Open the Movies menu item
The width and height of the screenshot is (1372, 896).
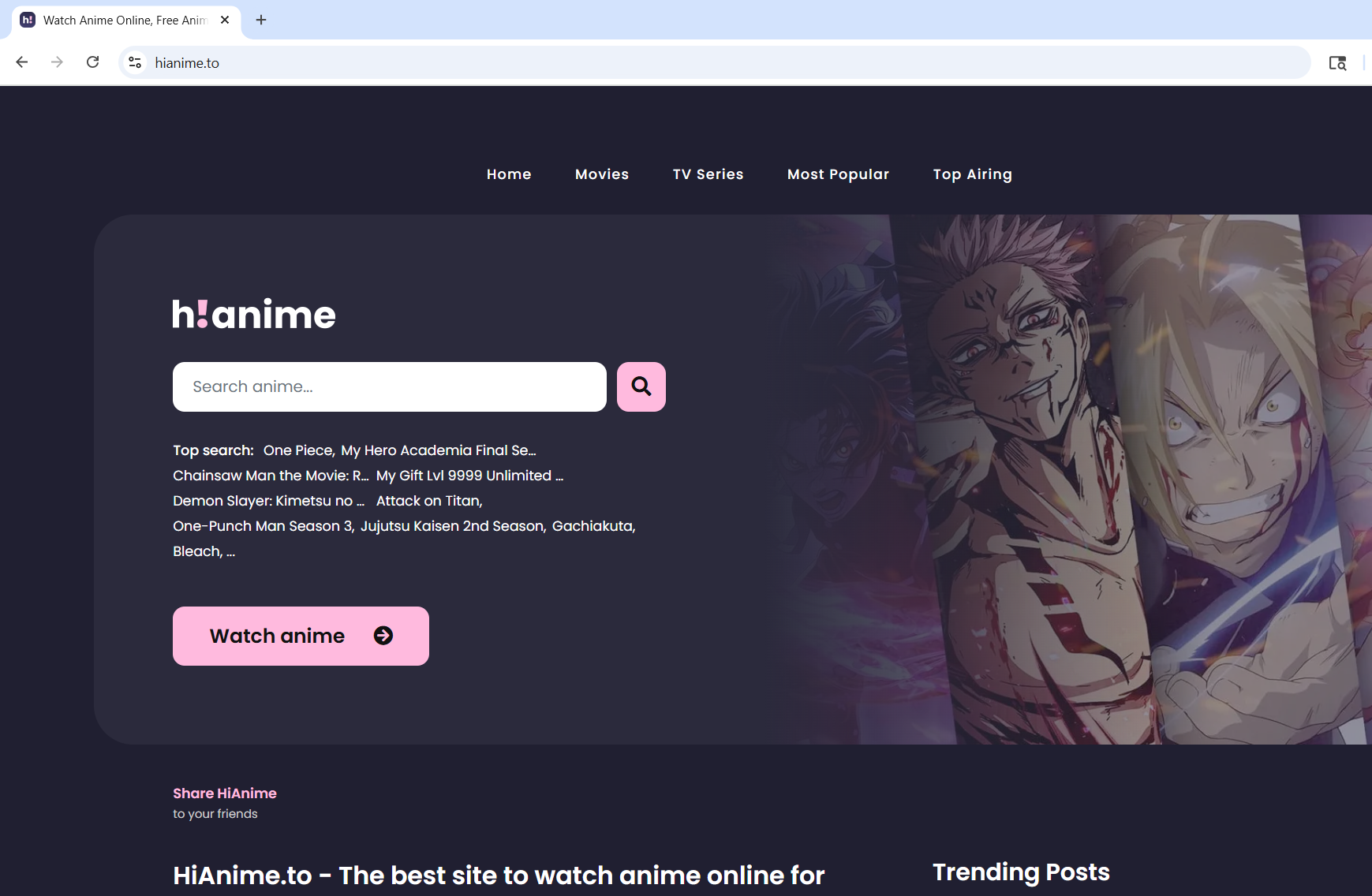(602, 174)
